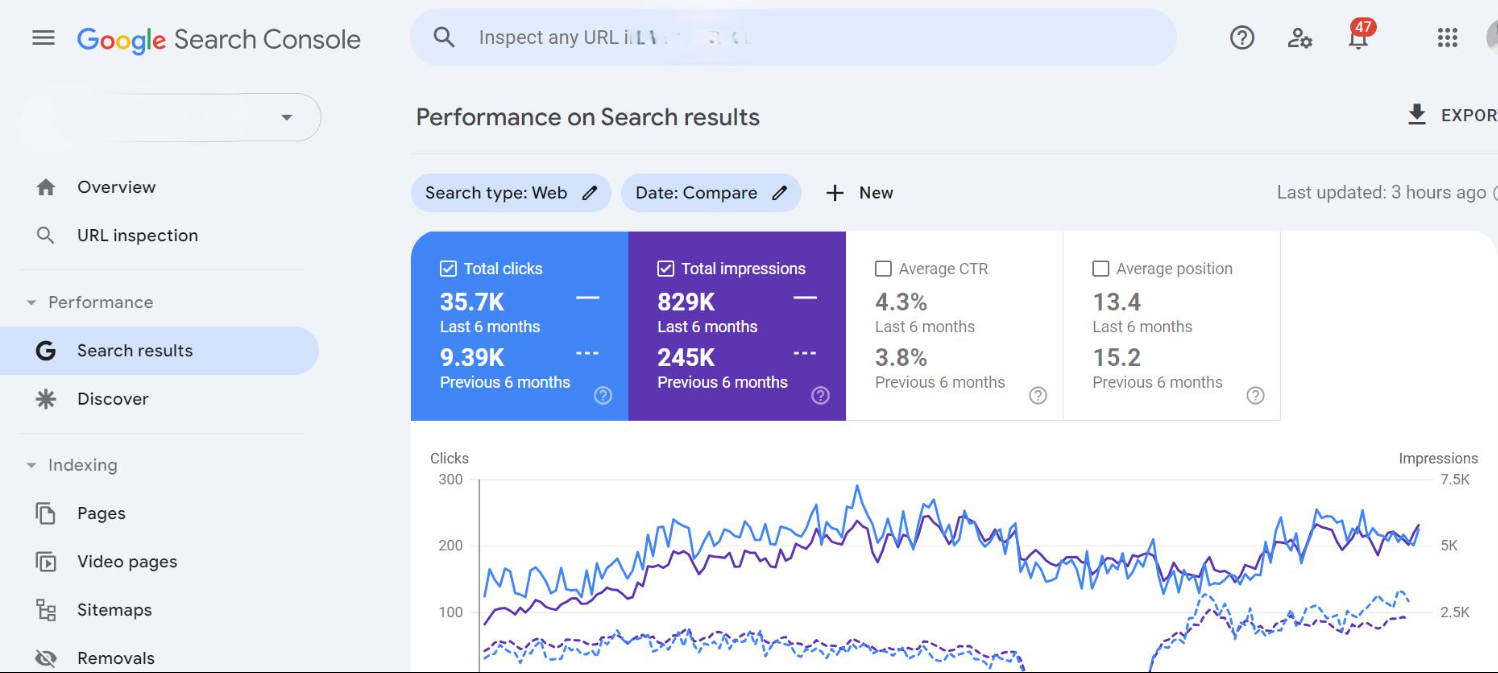Open notifications bell with 47 badge

click(x=1358, y=36)
